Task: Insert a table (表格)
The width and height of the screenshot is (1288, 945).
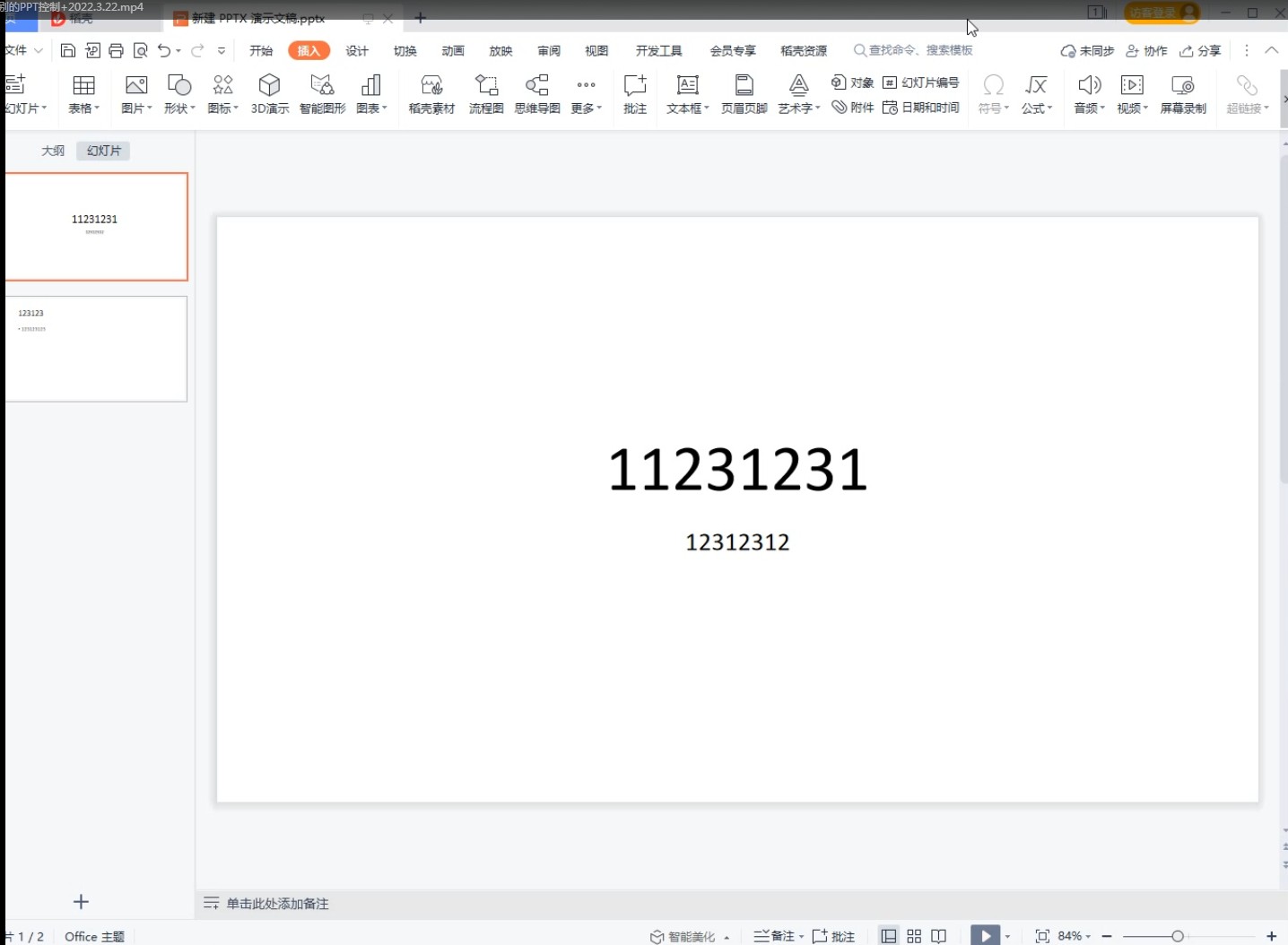Action: point(83,94)
